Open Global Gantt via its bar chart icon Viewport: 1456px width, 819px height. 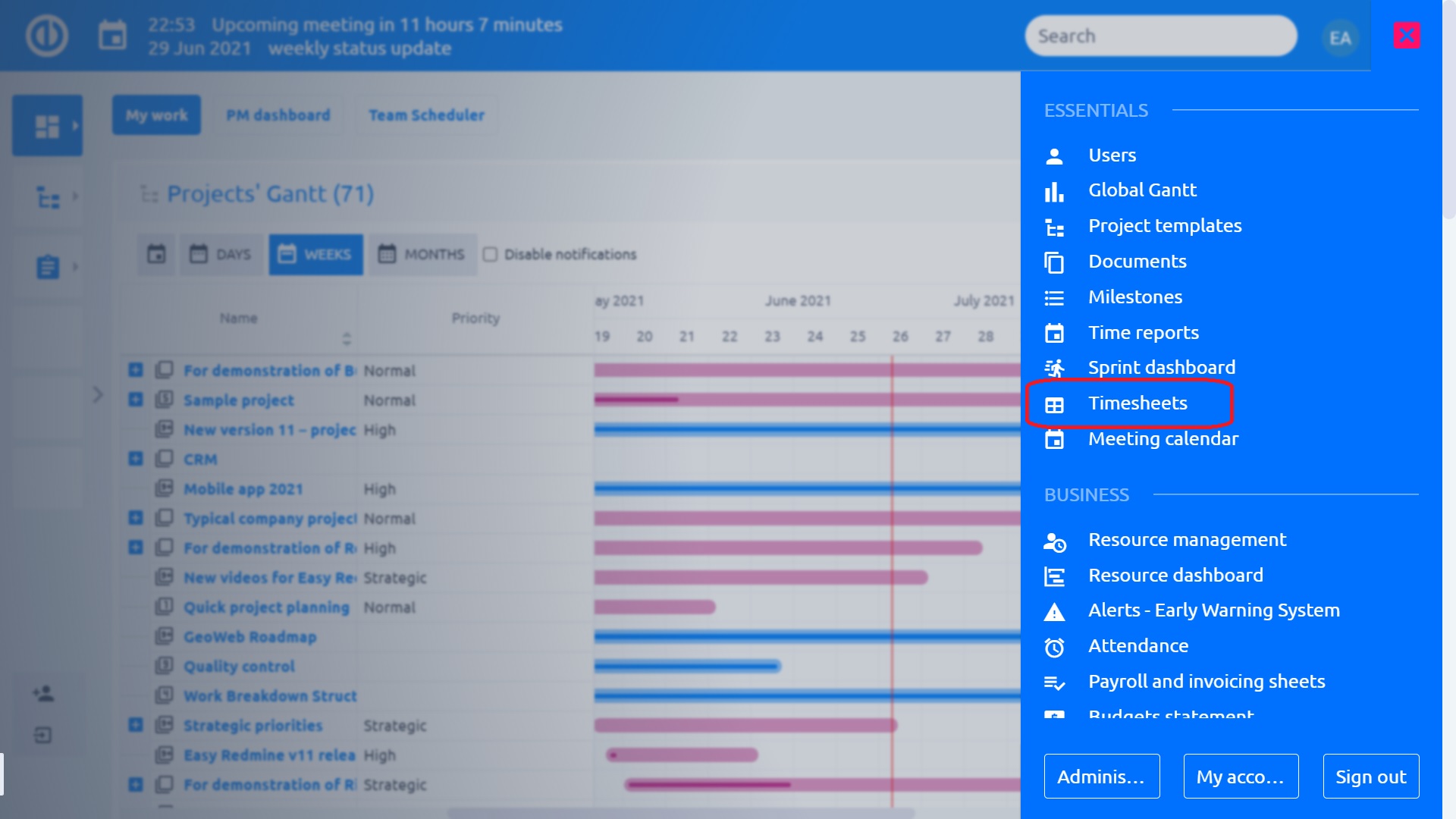pyautogui.click(x=1054, y=190)
